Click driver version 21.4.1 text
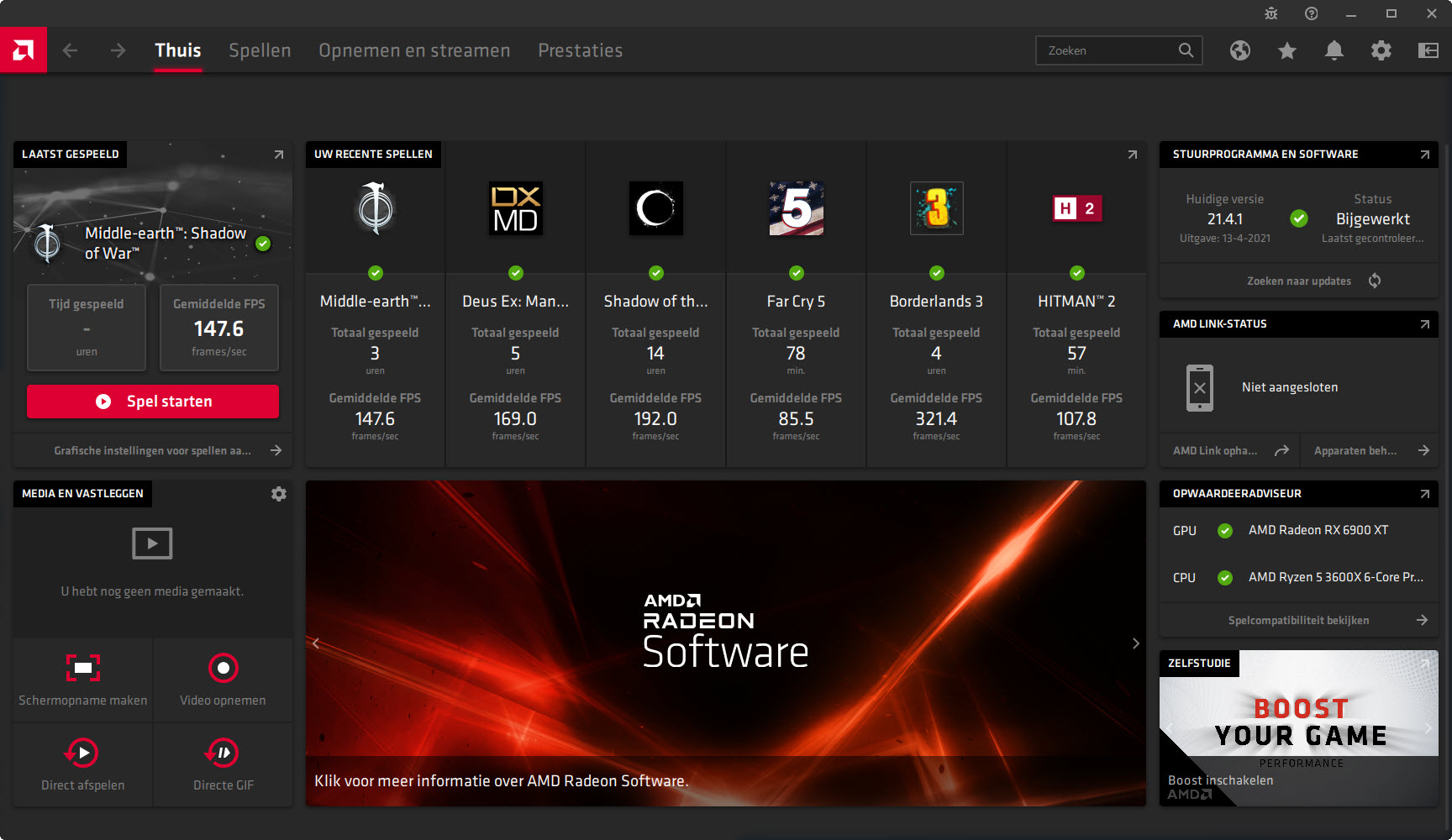This screenshot has width=1452, height=840. click(x=1225, y=219)
